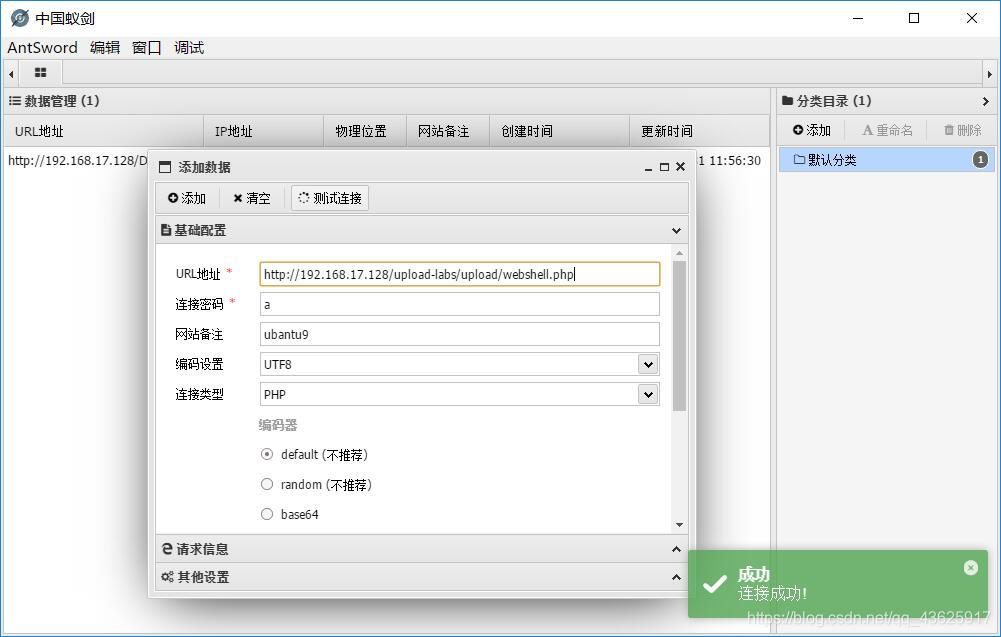Select the base64 encoder radio
The height and width of the screenshot is (637, 1001).
tap(267, 514)
